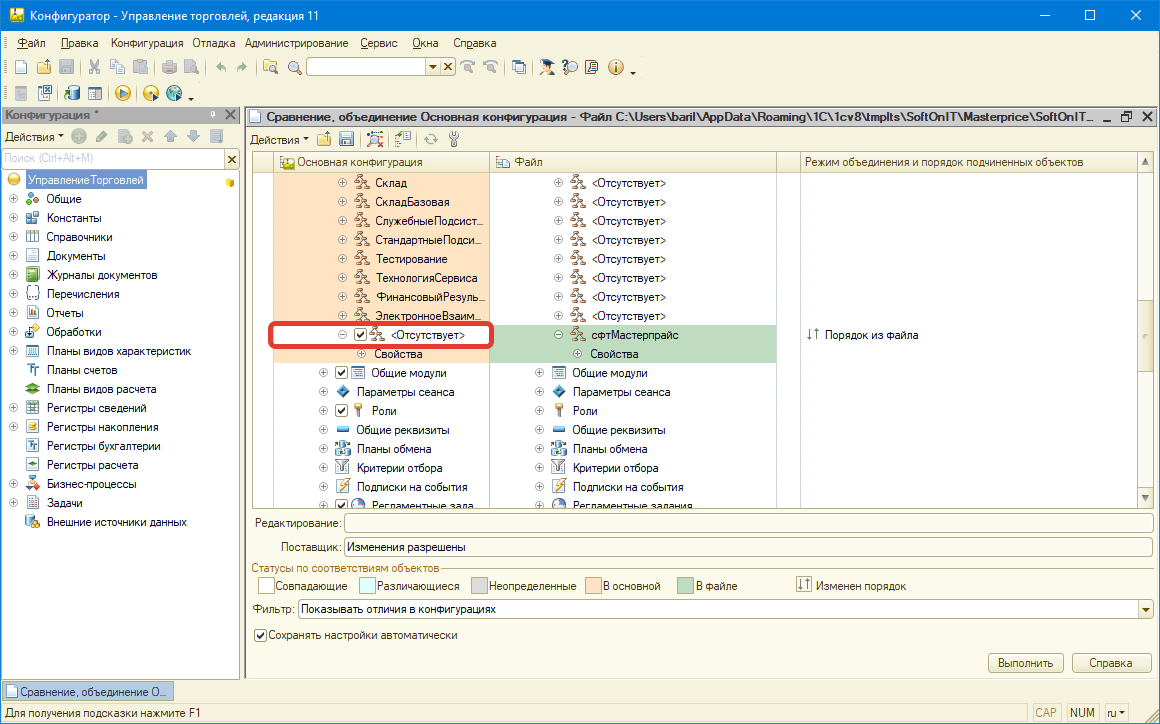This screenshot has height=724, width=1160.
Task: Click the refresh icon in comparison toolbar
Action: pos(432,139)
